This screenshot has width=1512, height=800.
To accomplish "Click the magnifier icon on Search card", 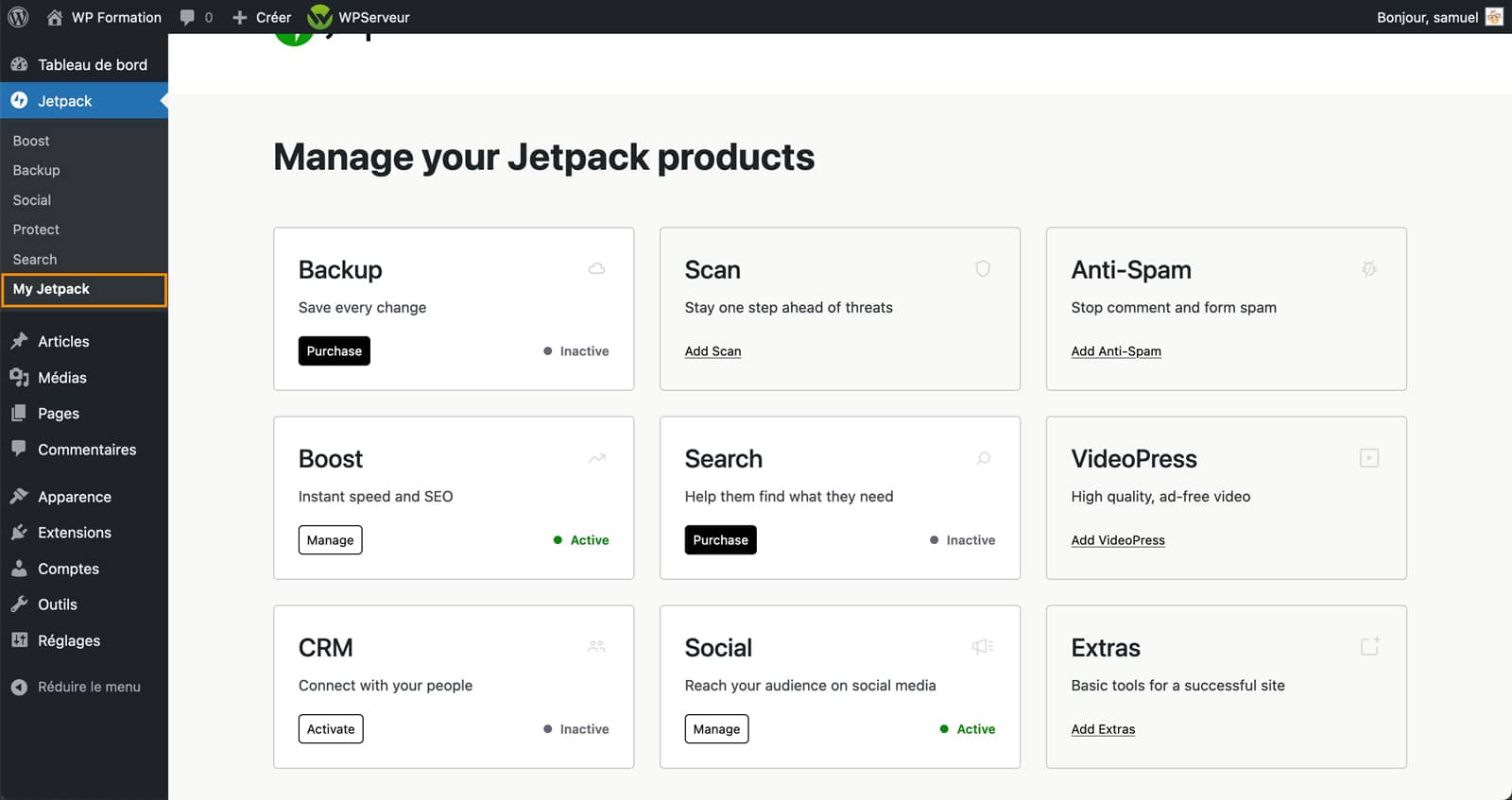I will [983, 458].
